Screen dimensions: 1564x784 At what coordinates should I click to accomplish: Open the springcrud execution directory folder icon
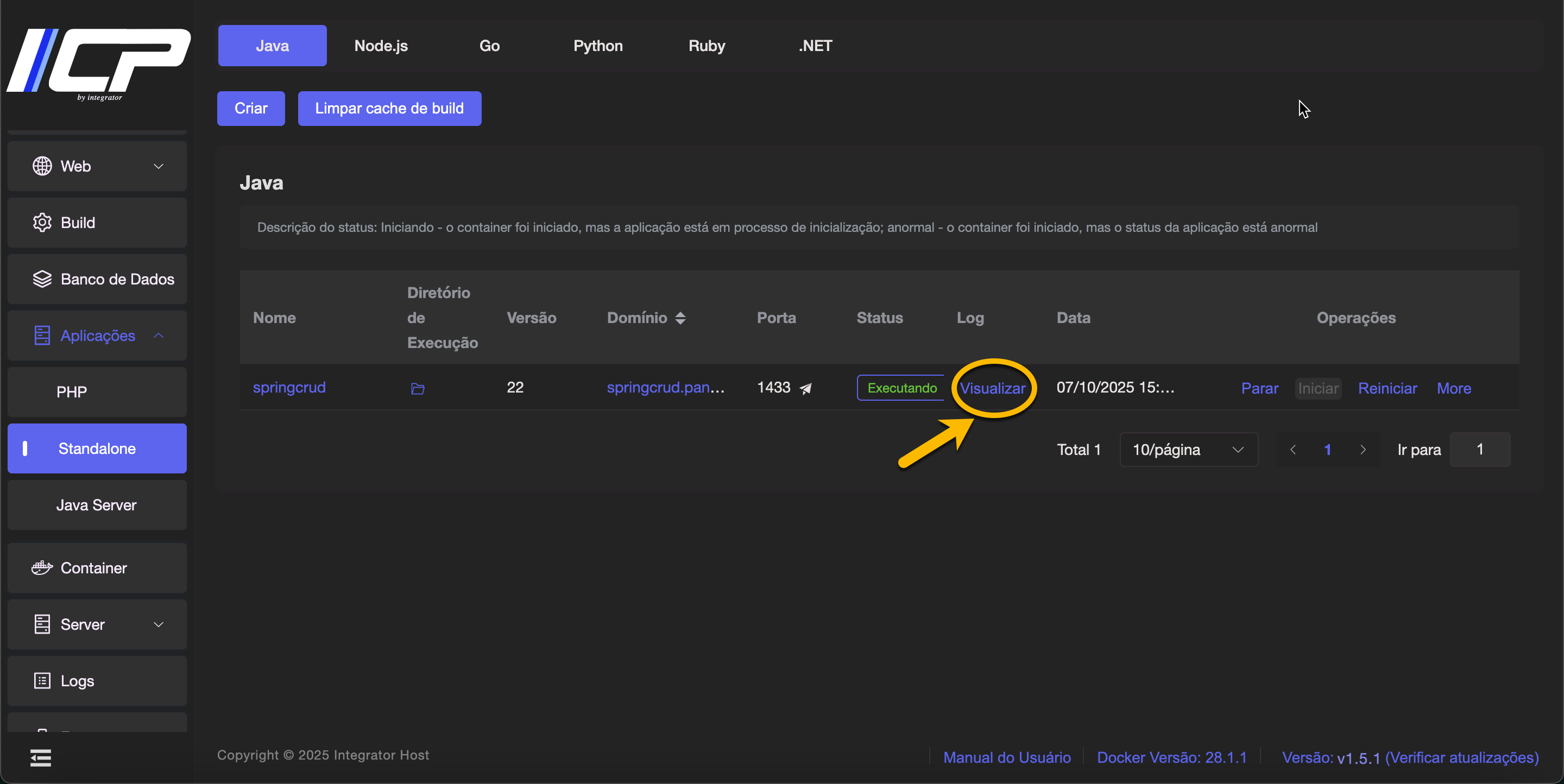coord(417,388)
